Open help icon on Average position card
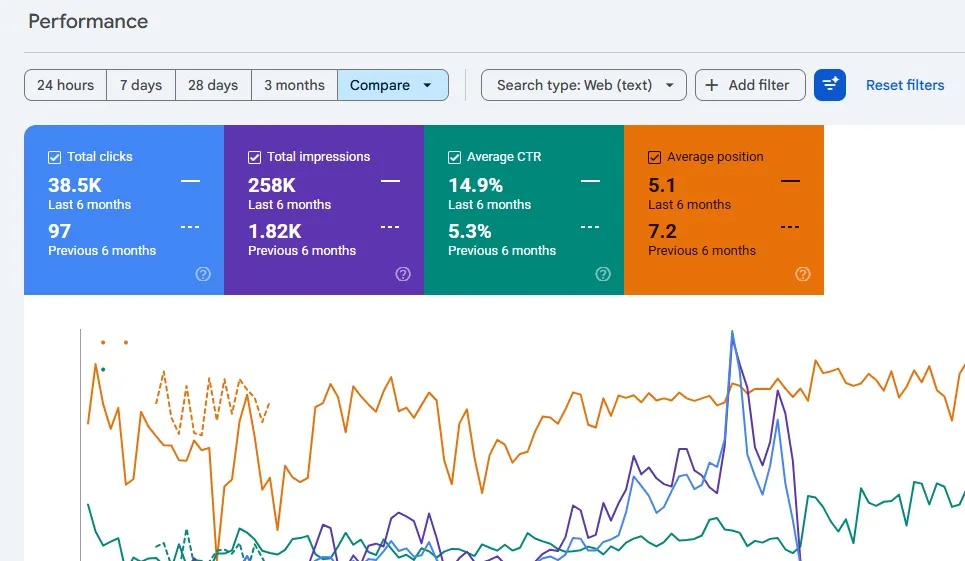Image resolution: width=965 pixels, height=561 pixels. (803, 274)
